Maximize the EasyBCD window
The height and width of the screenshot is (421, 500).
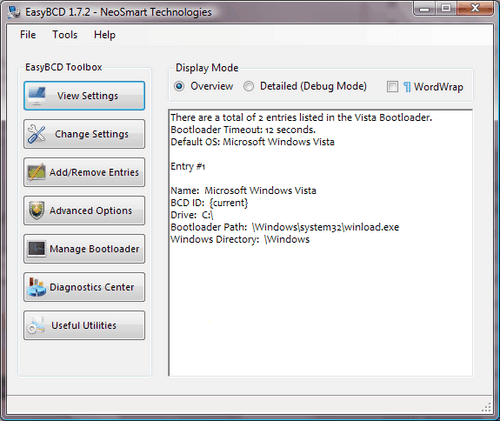click(x=446, y=8)
